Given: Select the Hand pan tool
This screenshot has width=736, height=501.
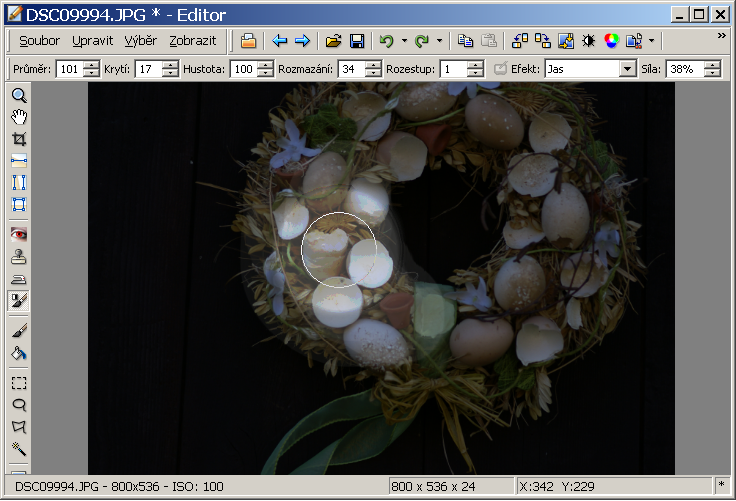Looking at the screenshot, I should pyautogui.click(x=19, y=118).
